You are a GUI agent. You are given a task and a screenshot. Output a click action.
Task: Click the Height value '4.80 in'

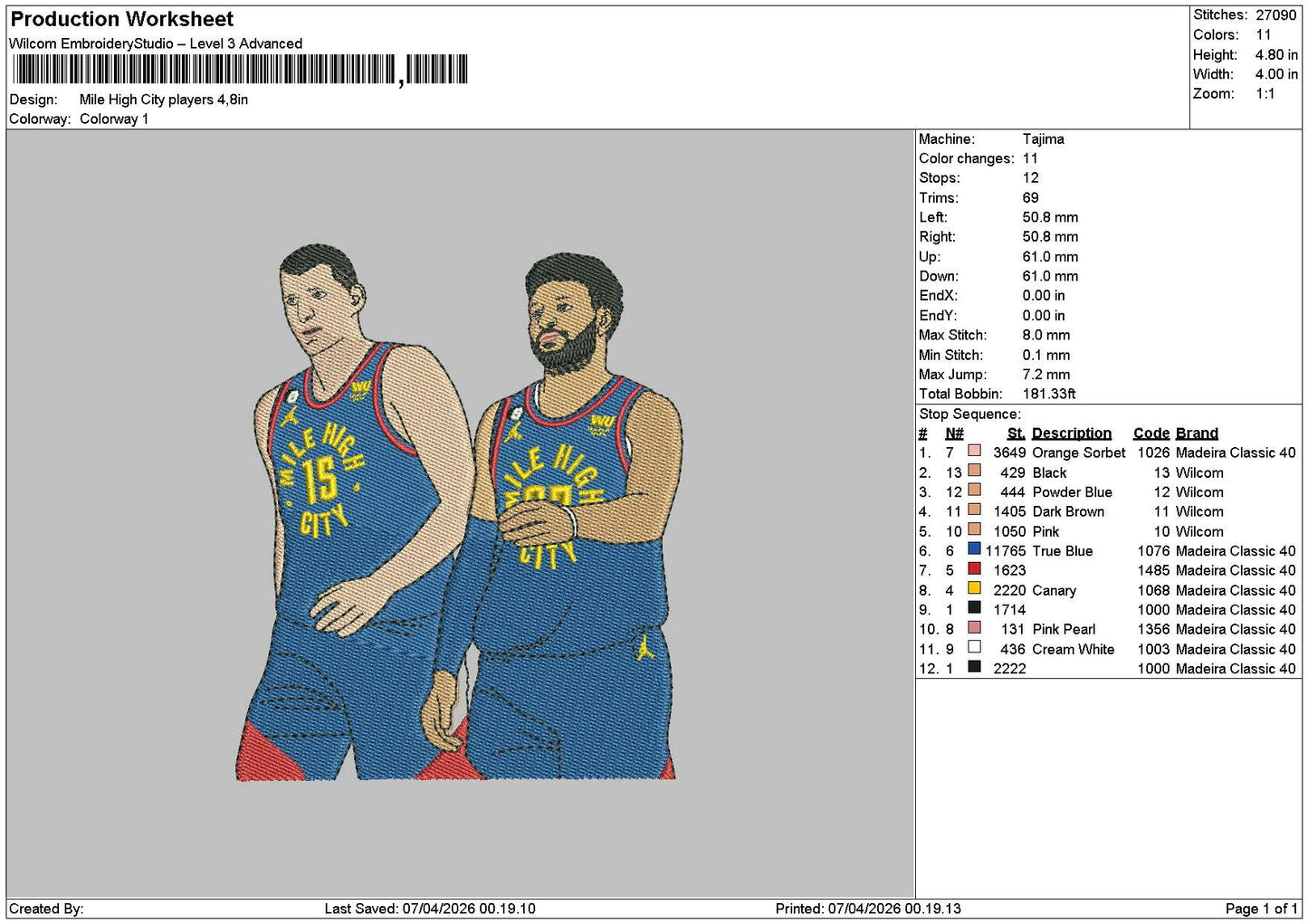1276,54
